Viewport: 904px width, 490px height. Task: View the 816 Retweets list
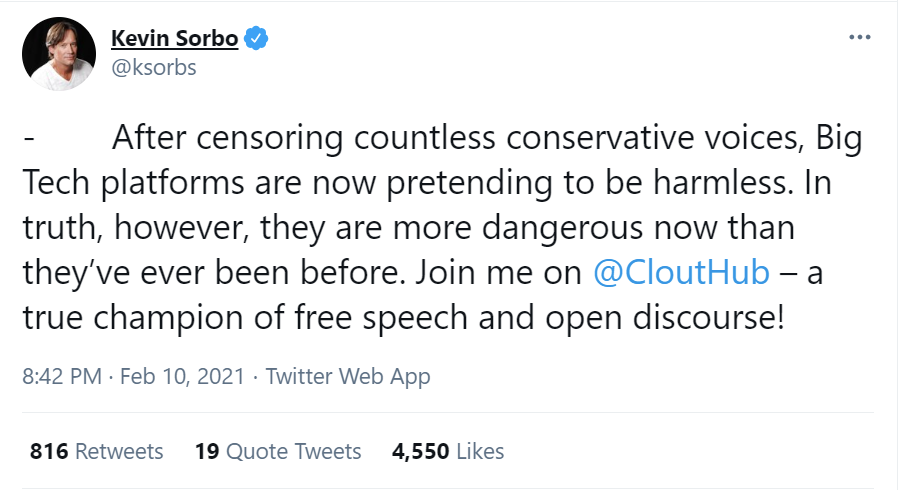click(97, 451)
